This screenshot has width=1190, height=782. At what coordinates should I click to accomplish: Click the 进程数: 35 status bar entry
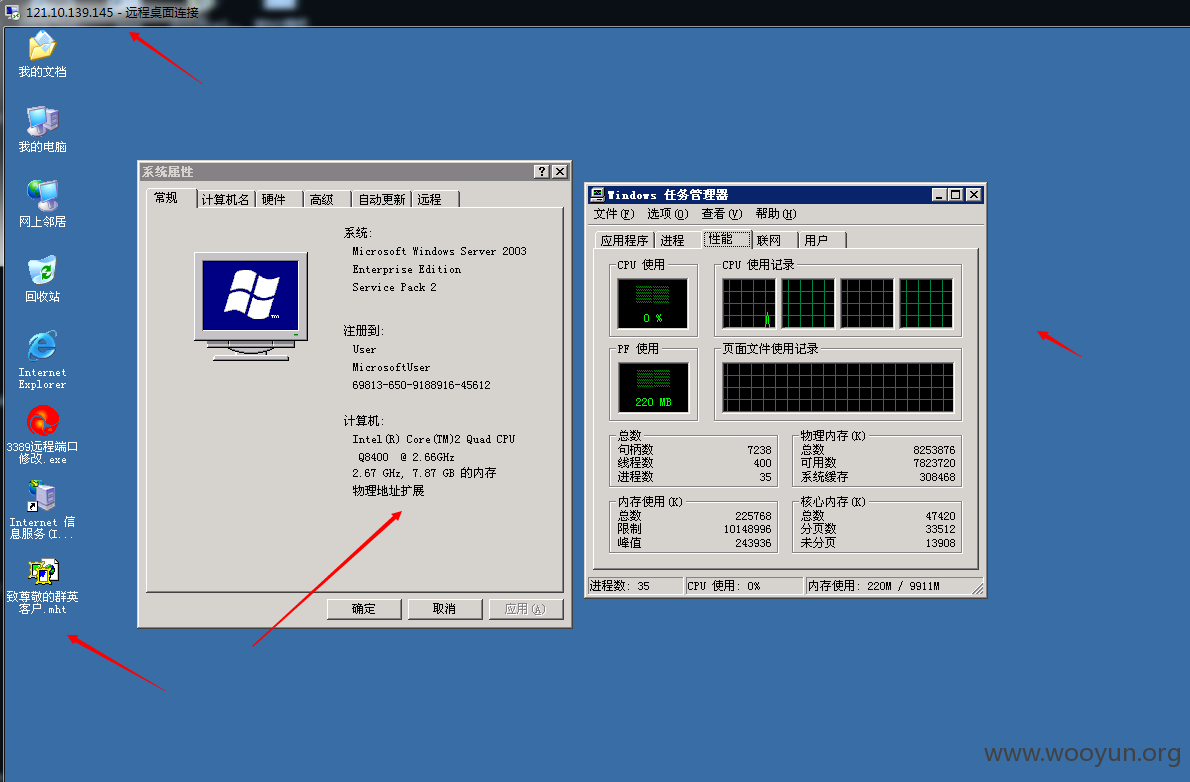[x=635, y=586]
